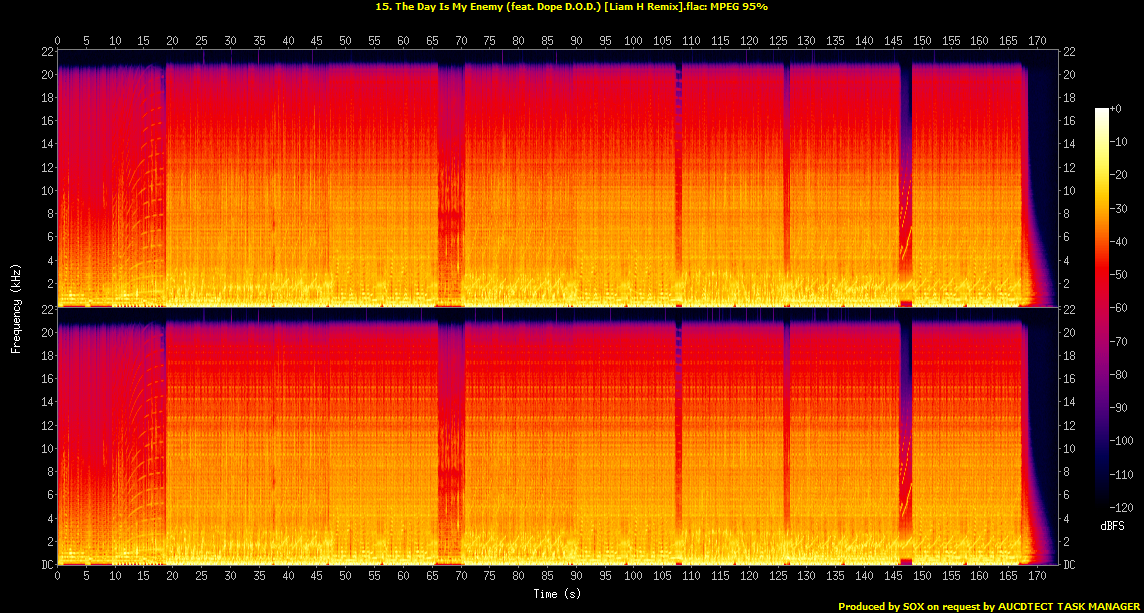The image size is (1144, 613).
Task: Click the 'Time (s)' axis label
Action: 556,594
